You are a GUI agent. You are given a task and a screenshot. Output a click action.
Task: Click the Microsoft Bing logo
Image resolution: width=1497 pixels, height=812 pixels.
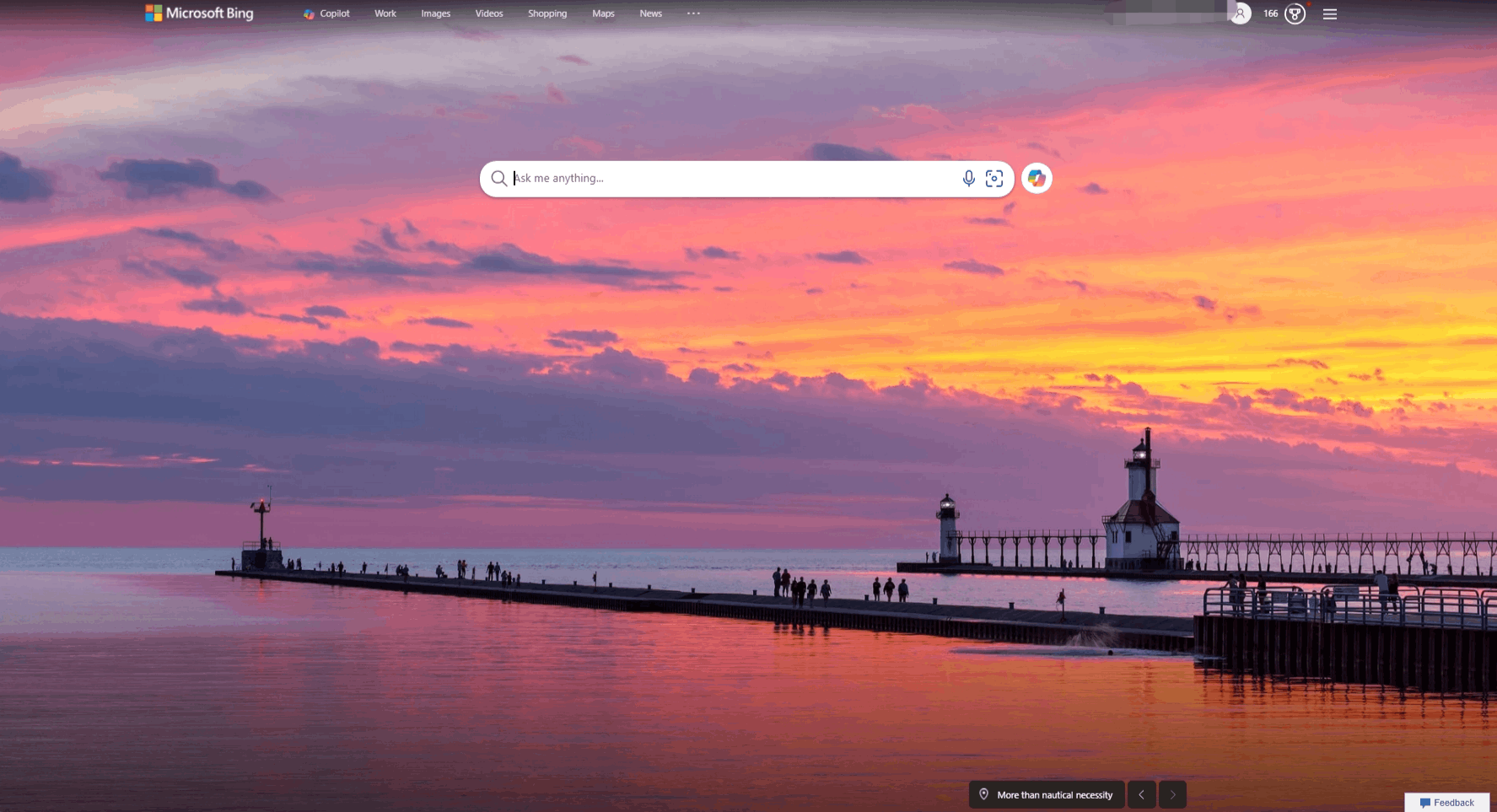pos(199,13)
